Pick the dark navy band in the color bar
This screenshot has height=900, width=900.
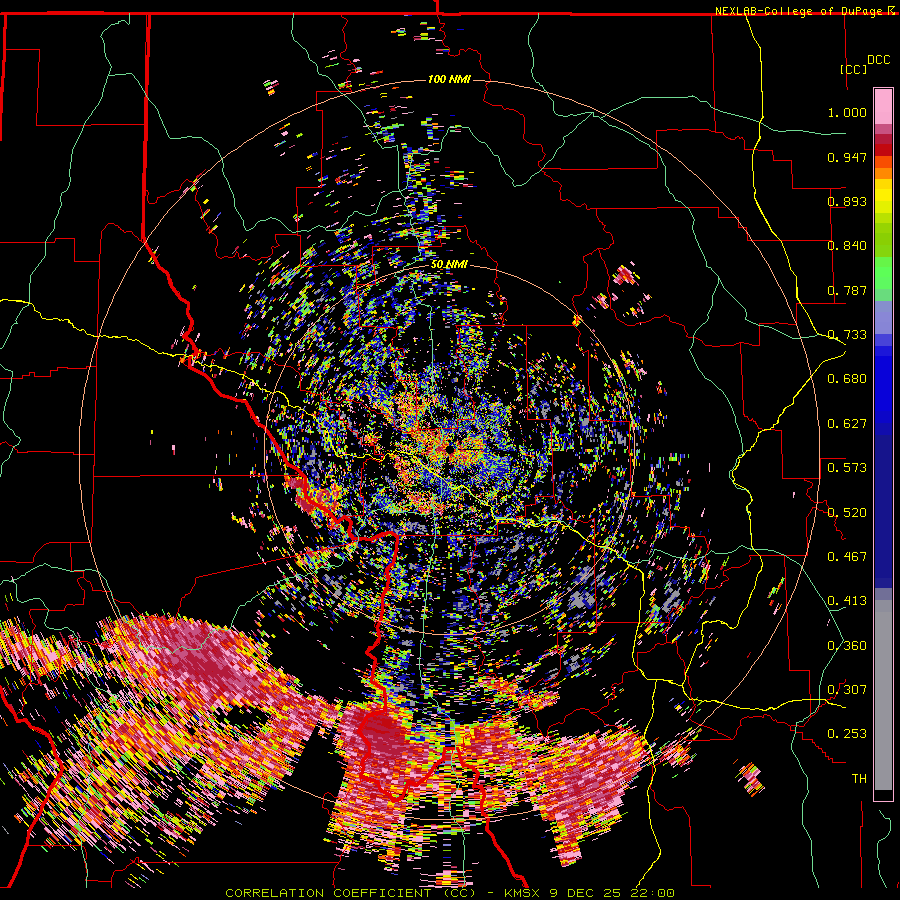pyautogui.click(x=883, y=511)
